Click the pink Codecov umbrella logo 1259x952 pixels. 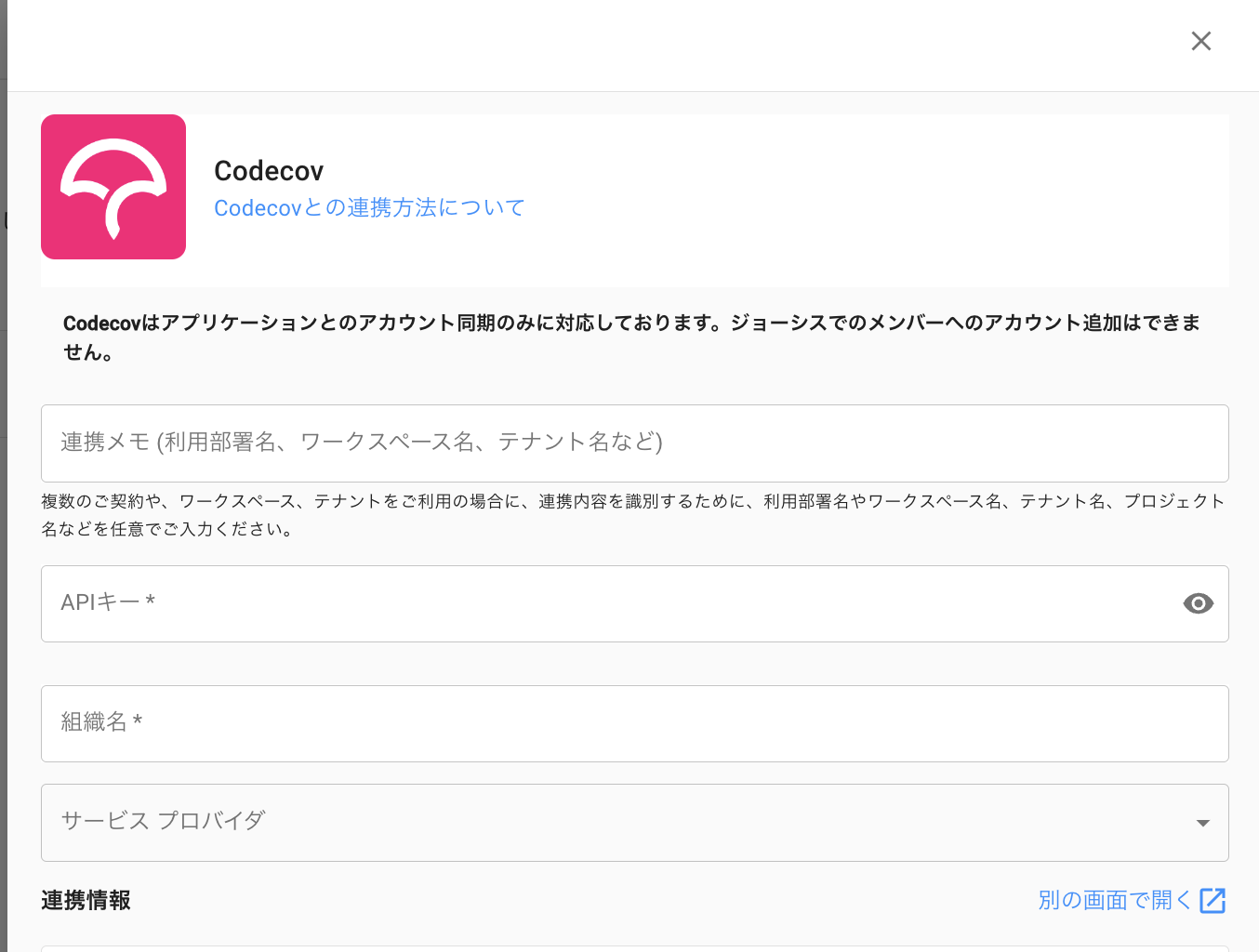coord(113,187)
